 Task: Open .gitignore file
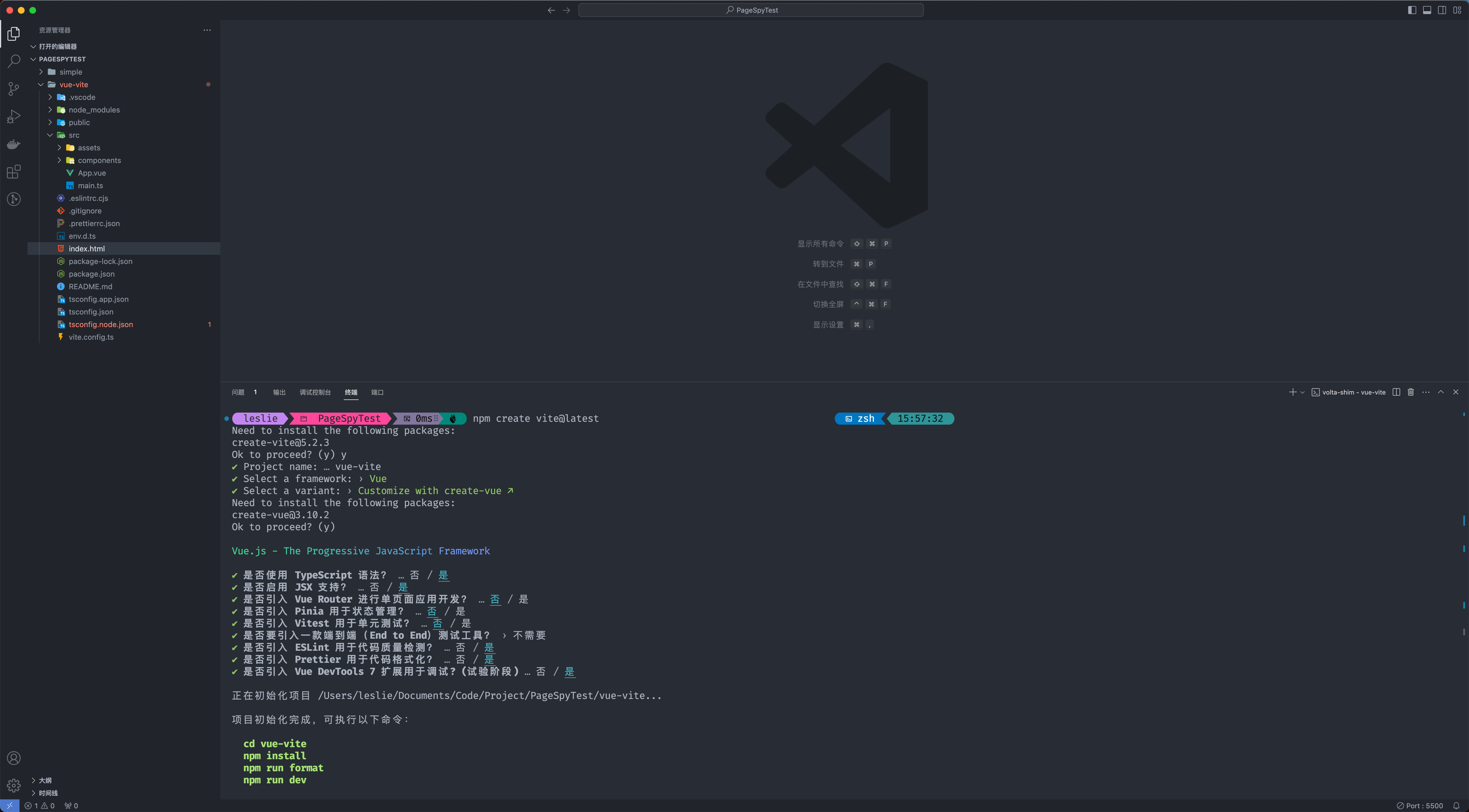point(124,210)
